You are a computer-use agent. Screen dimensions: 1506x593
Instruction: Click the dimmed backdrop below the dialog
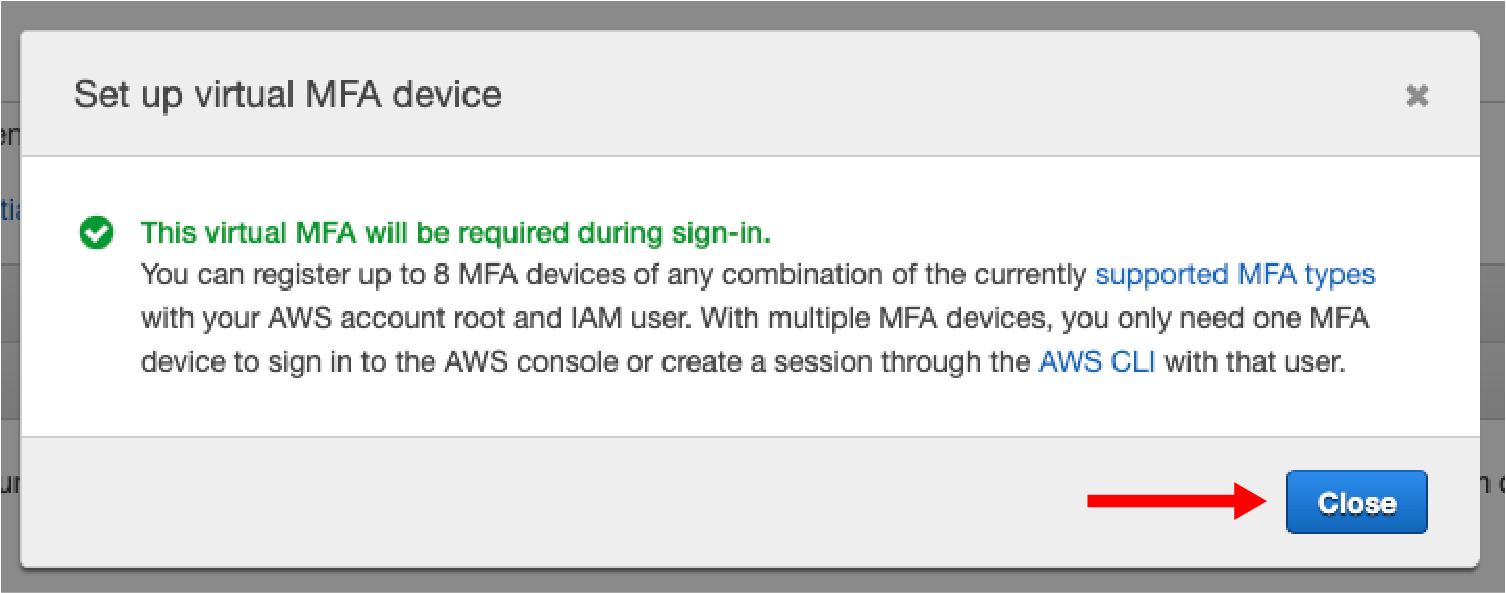click(750, 581)
